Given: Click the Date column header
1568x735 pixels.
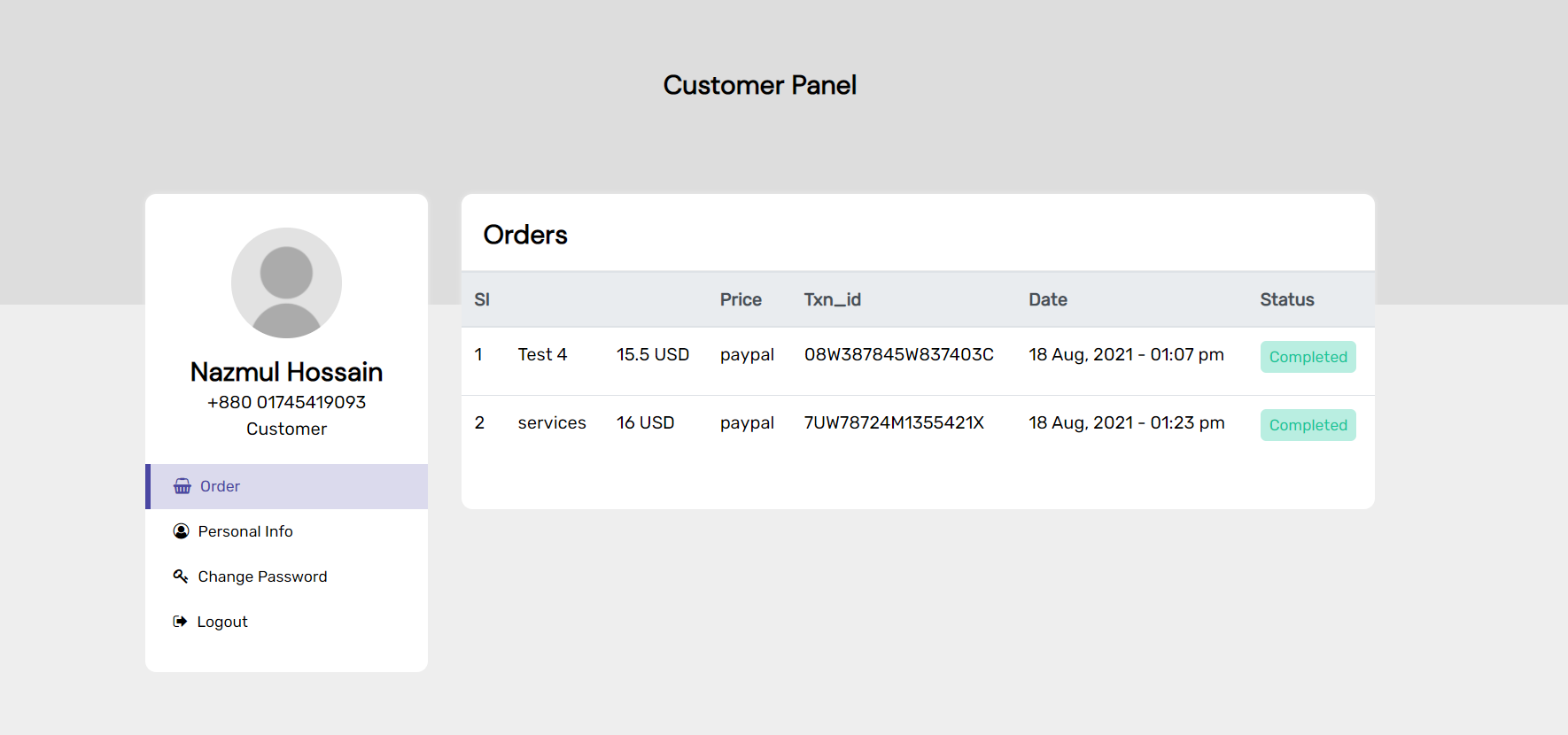Looking at the screenshot, I should pyautogui.click(x=1047, y=299).
